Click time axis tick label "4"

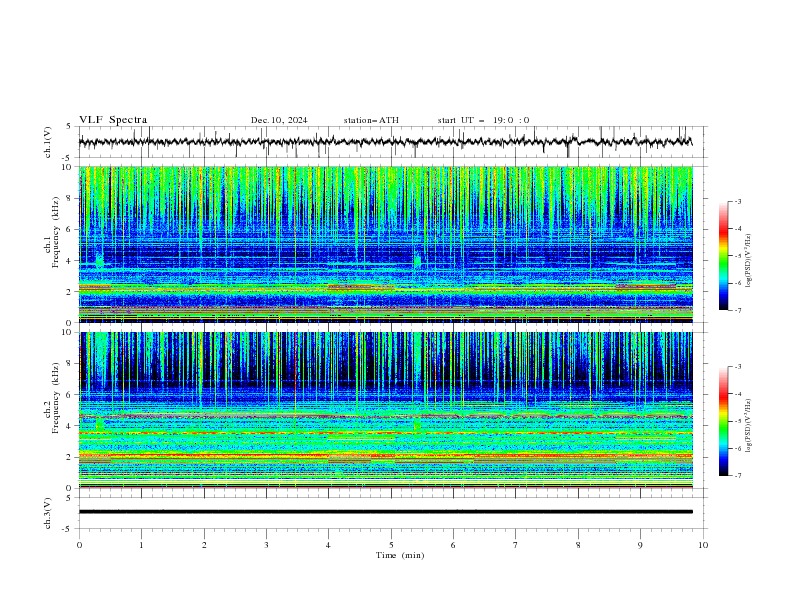pyautogui.click(x=328, y=545)
